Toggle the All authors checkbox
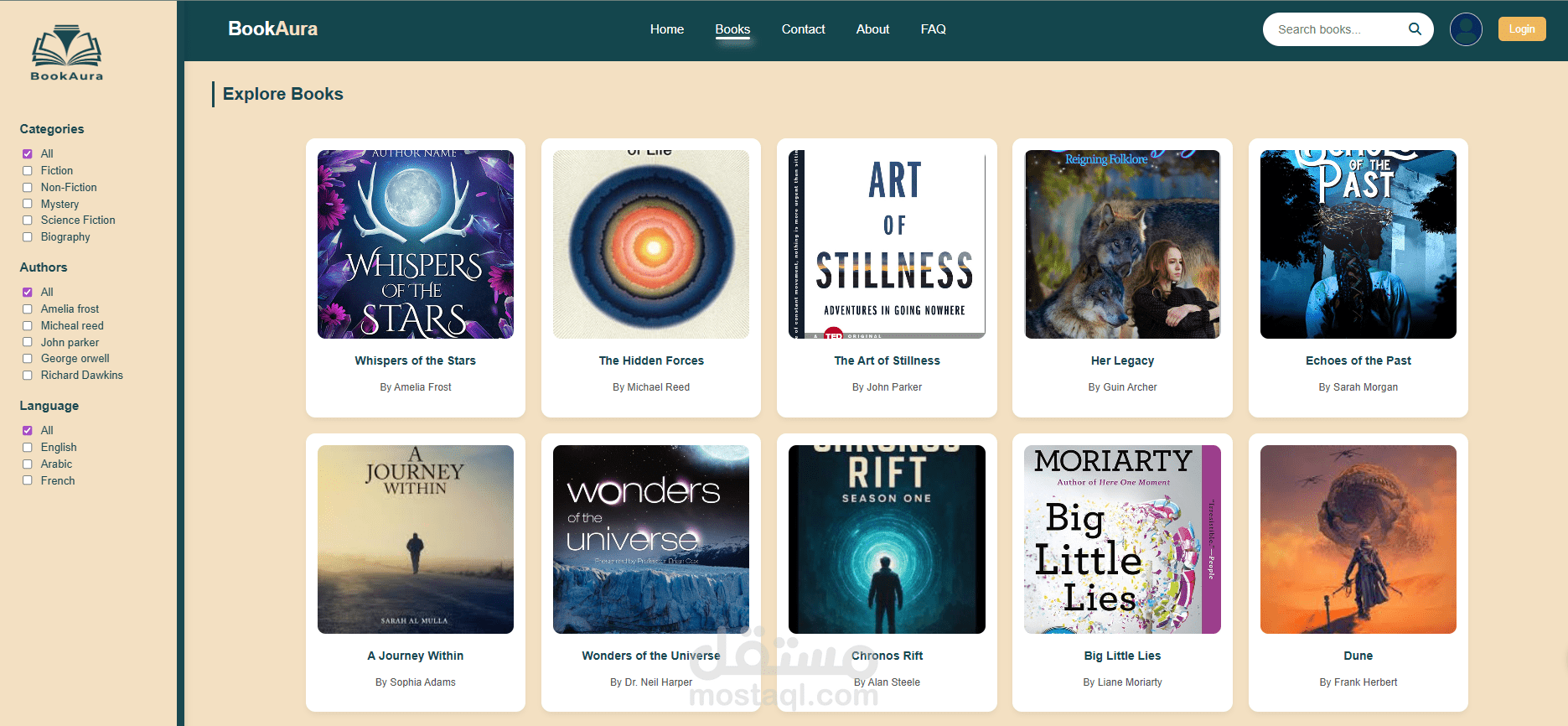 pos(28,293)
